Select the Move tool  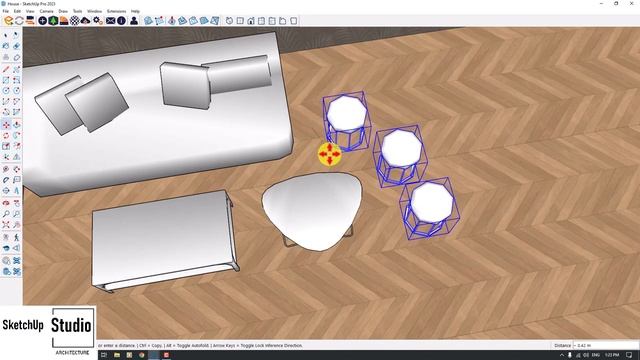tap(6, 125)
